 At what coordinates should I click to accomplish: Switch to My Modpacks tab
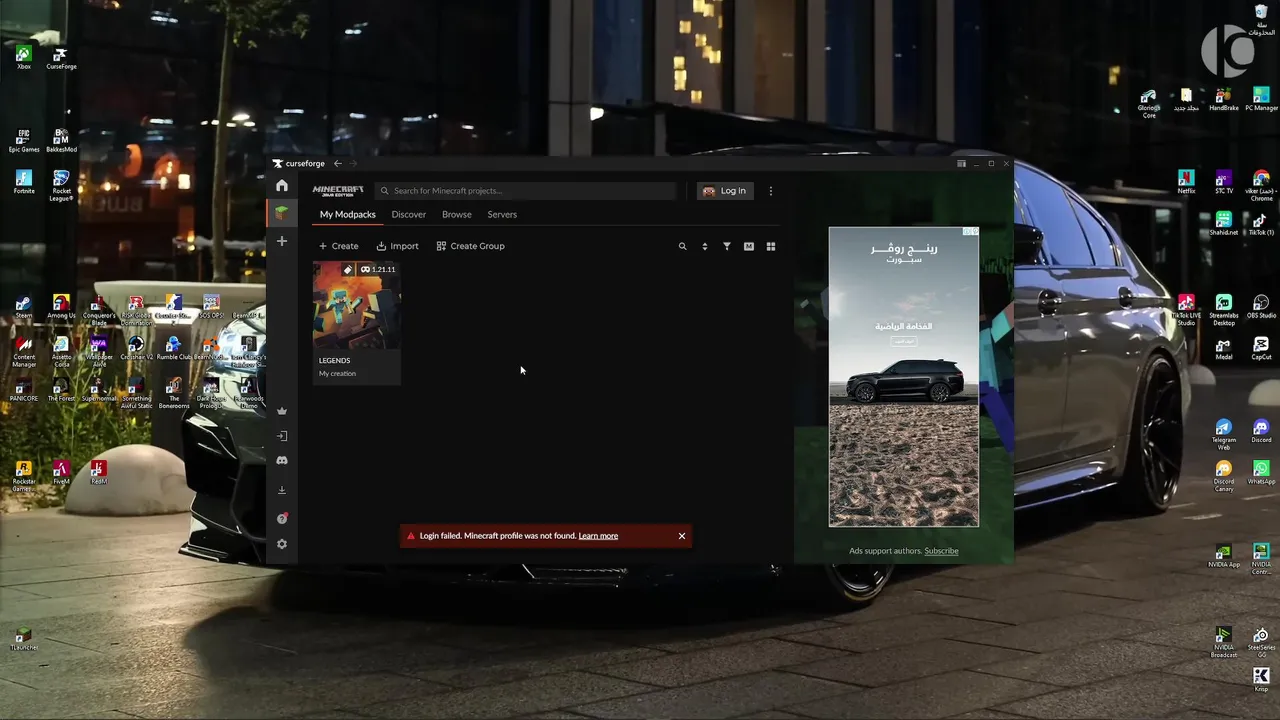click(x=348, y=214)
